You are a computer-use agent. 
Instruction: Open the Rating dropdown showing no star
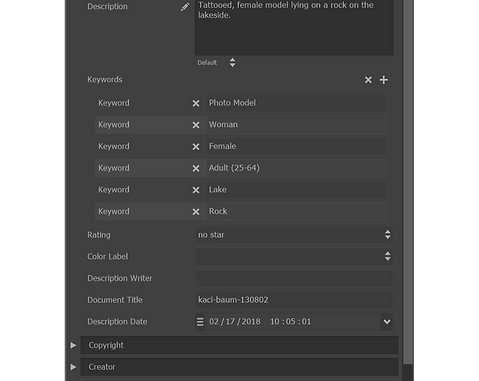click(x=294, y=235)
